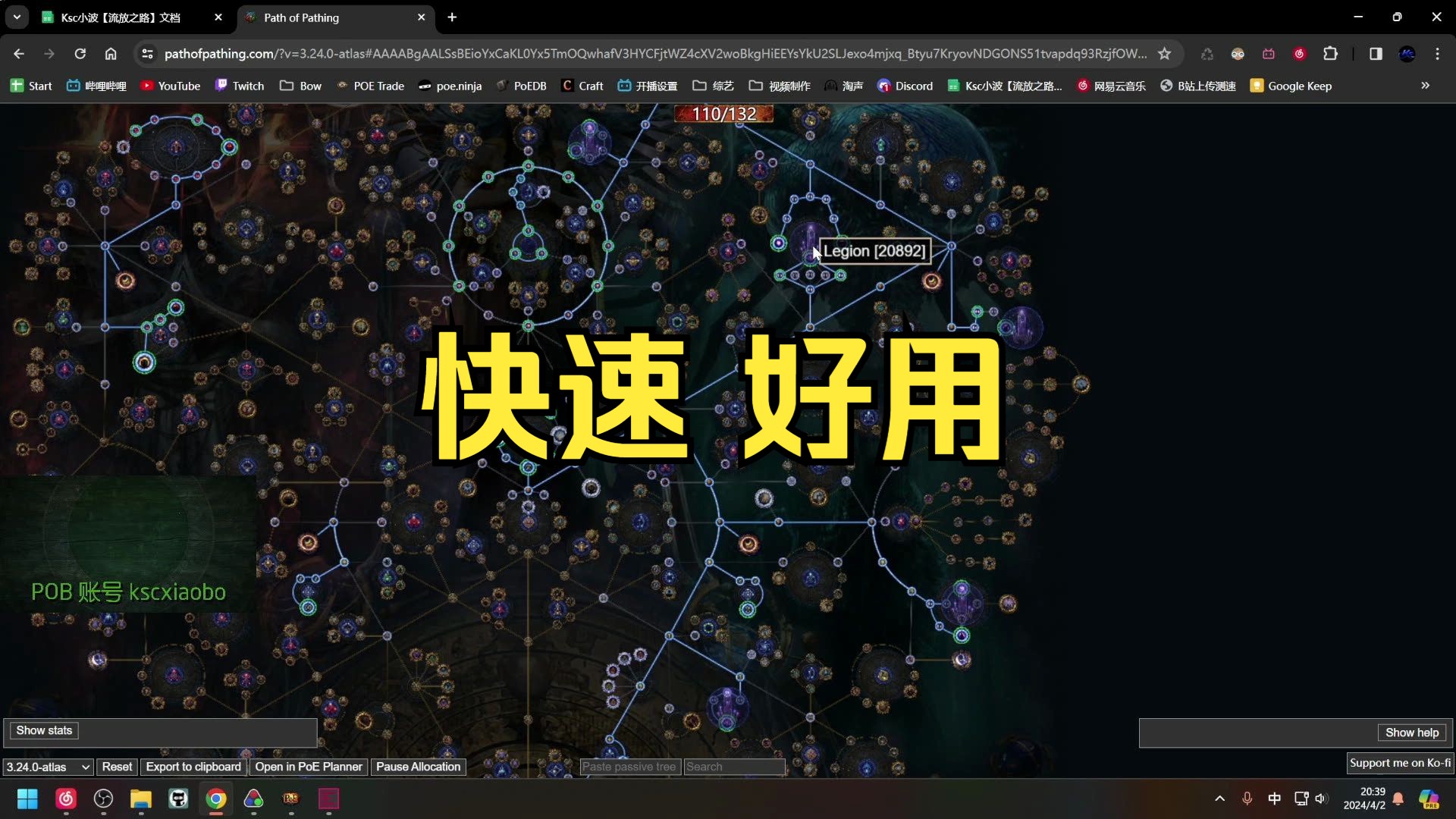Image resolution: width=1456 pixels, height=819 pixels.
Task: Open the NetEase red extension icon
Action: [1299, 54]
